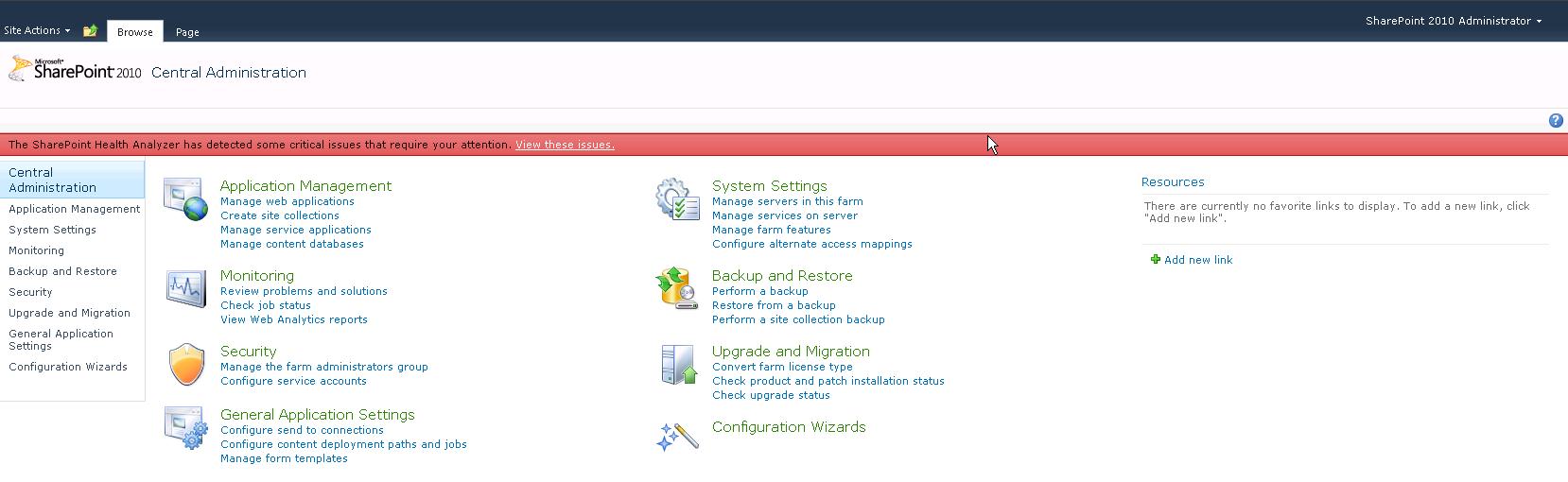Expand the SharePoint 2010 Administrator user menu
This screenshot has width=1568, height=482.
click(x=1453, y=21)
